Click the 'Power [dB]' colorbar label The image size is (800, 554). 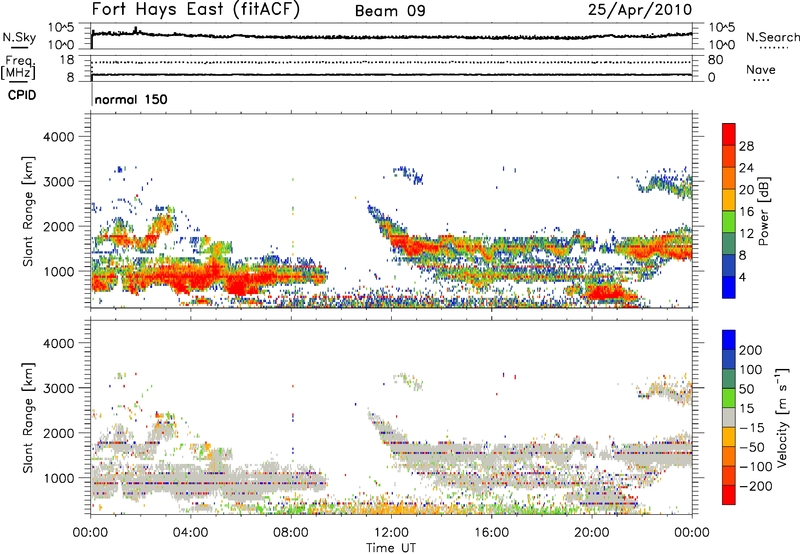763,211
